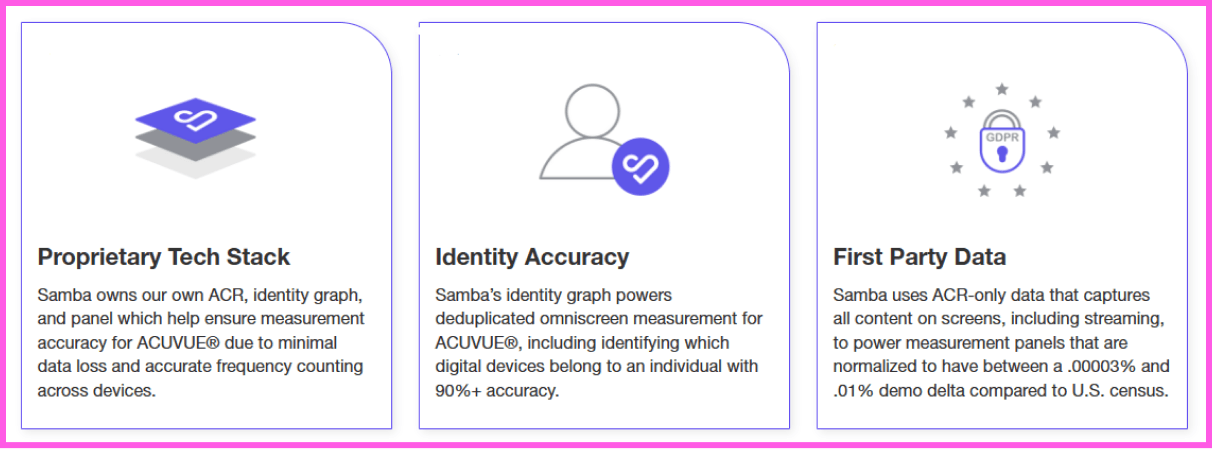Viewport: 1212px width, 449px height.
Task: Click the gray person silhouette icon
Action: (x=590, y=131)
